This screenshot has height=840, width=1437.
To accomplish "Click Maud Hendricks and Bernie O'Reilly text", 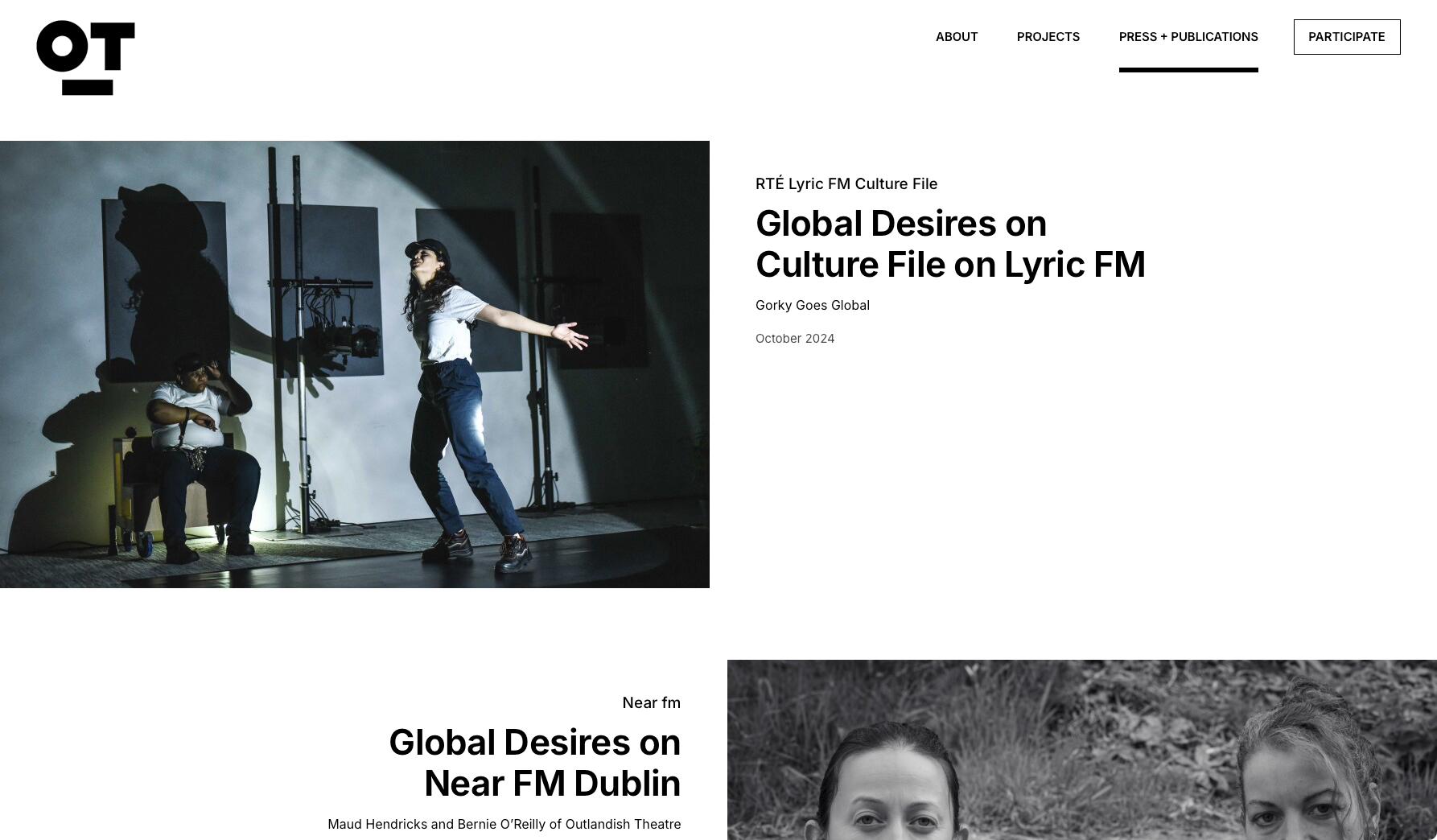I will [504, 824].
